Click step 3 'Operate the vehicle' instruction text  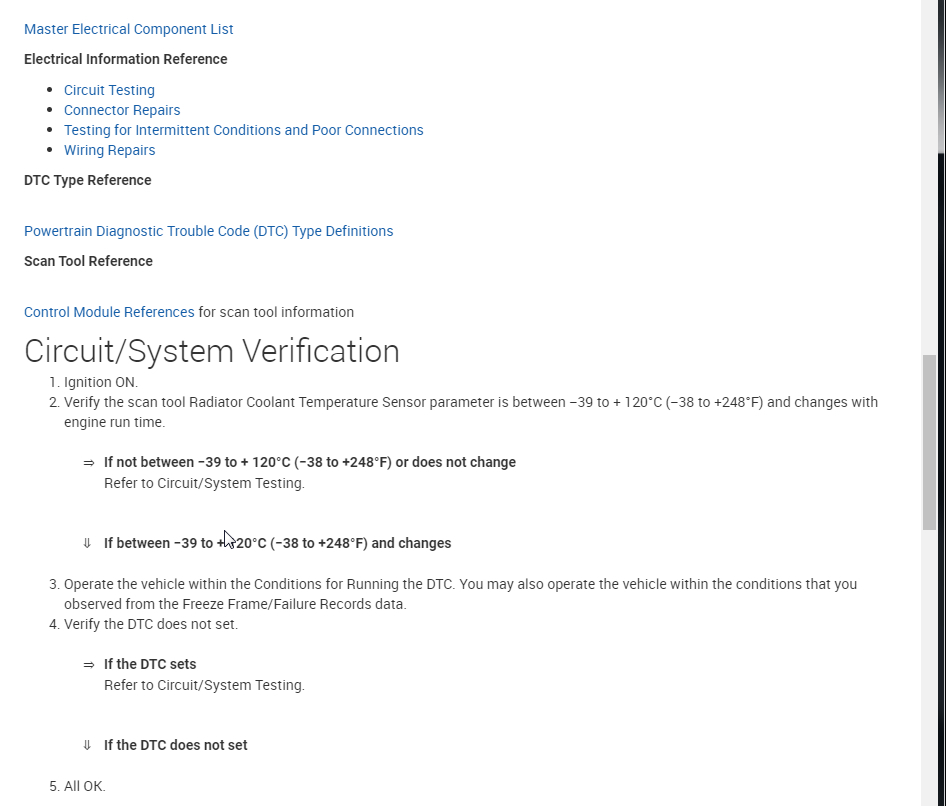tap(460, 584)
